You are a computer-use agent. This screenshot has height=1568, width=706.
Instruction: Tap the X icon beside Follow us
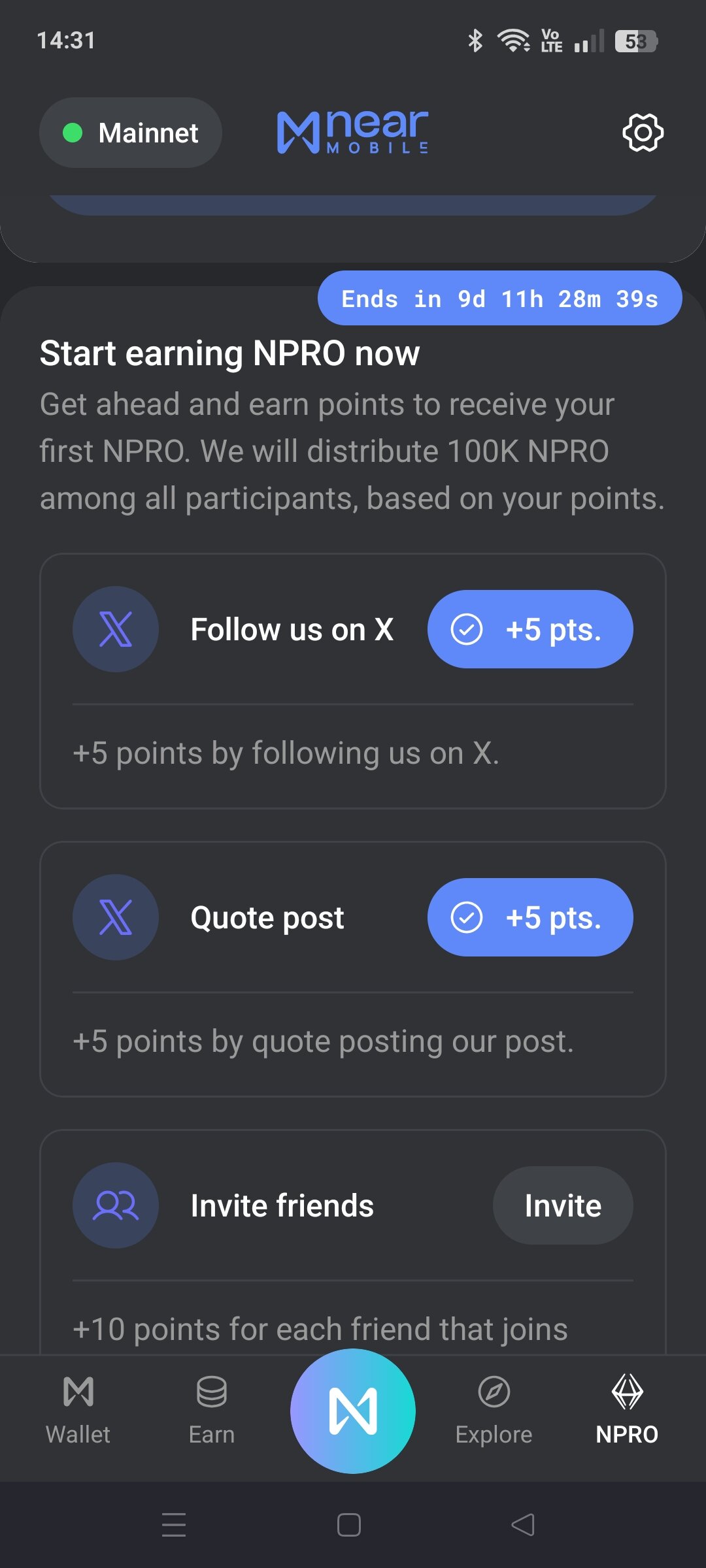116,629
